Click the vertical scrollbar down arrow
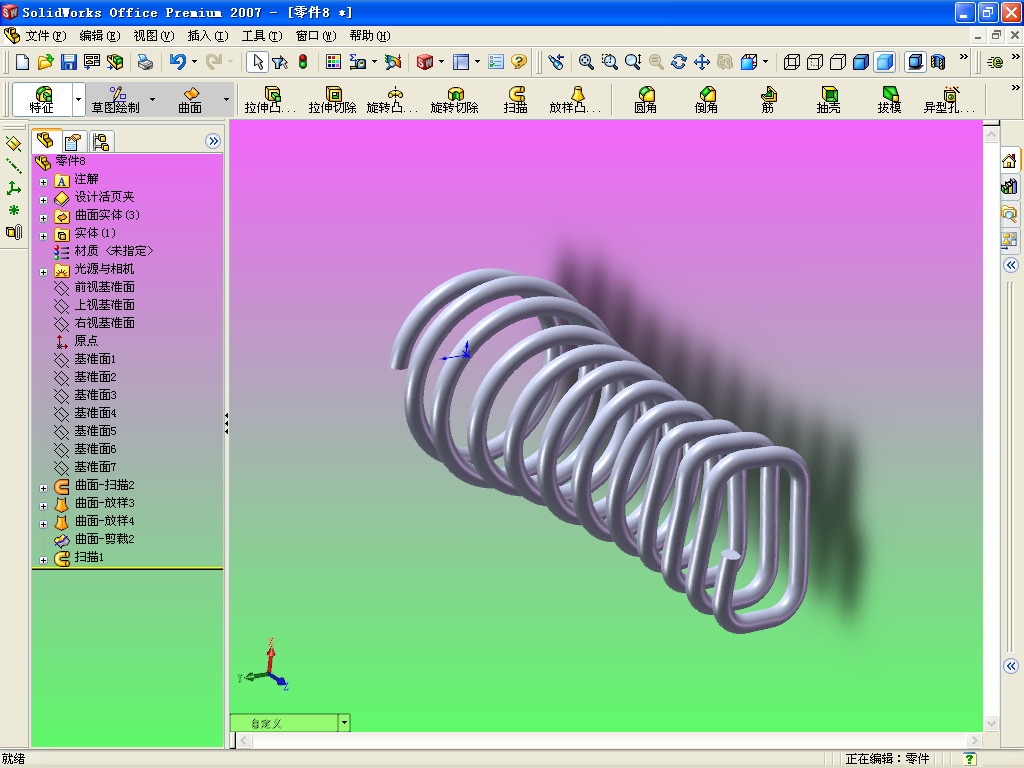The width and height of the screenshot is (1024, 768). (991, 724)
